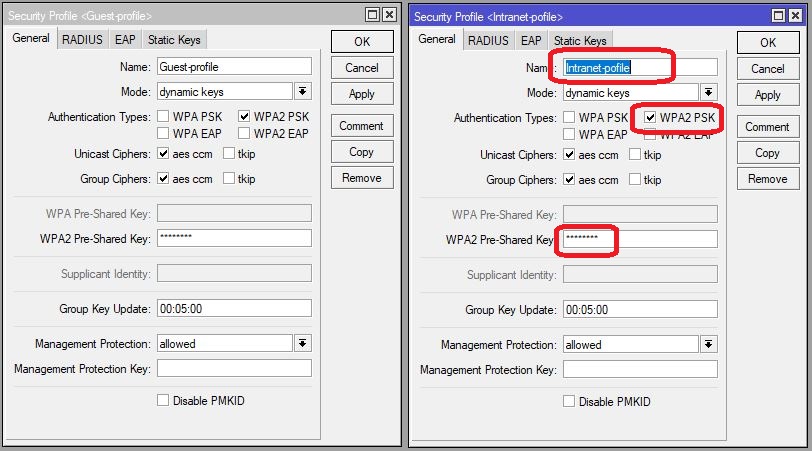Toggle aes ccm group cipher in Intranet-pofile
The image size is (812, 451).
(569, 180)
